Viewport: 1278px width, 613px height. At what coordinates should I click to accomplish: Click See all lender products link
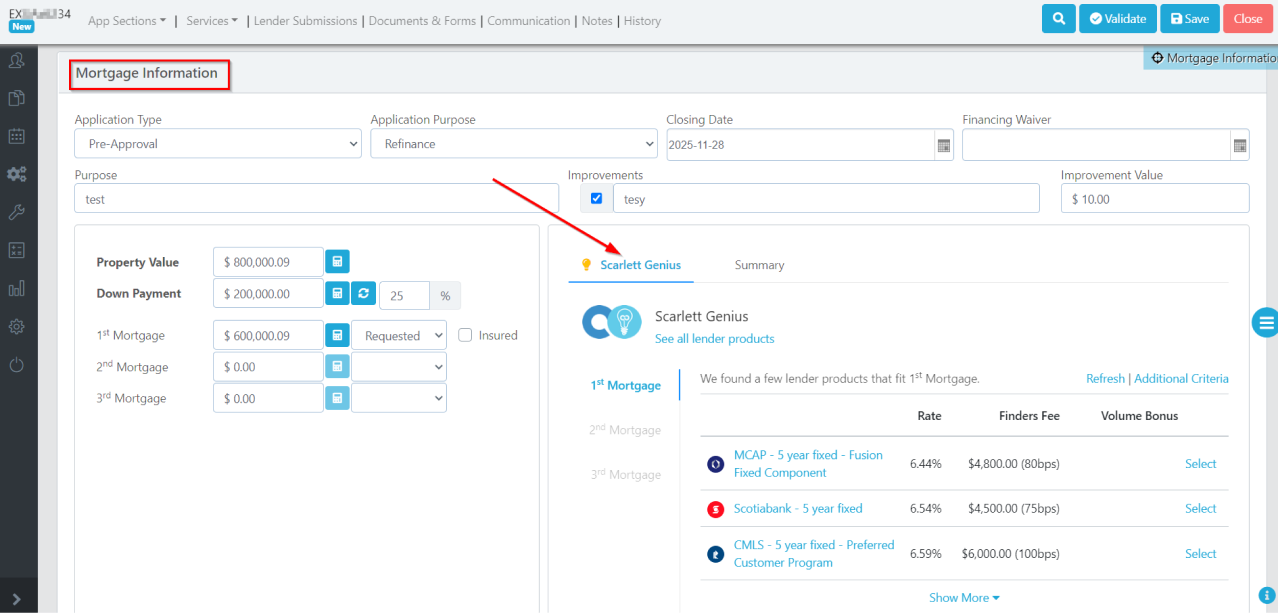[714, 339]
